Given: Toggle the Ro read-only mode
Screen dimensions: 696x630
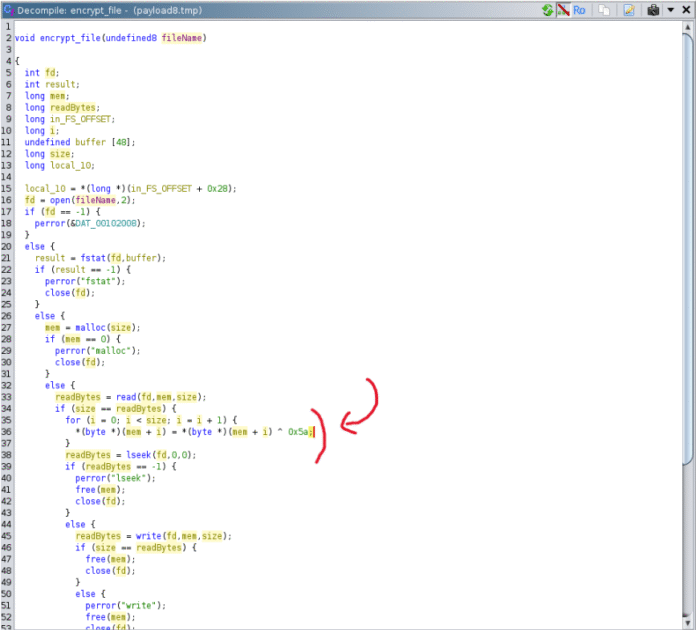Looking at the screenshot, I should (x=581, y=9).
